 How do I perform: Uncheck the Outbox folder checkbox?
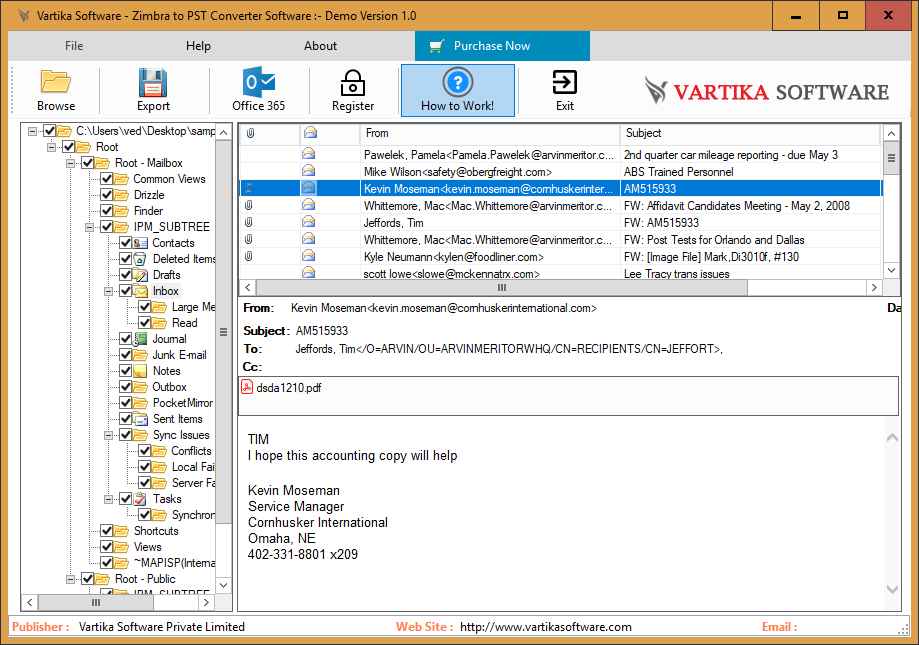click(x=125, y=387)
